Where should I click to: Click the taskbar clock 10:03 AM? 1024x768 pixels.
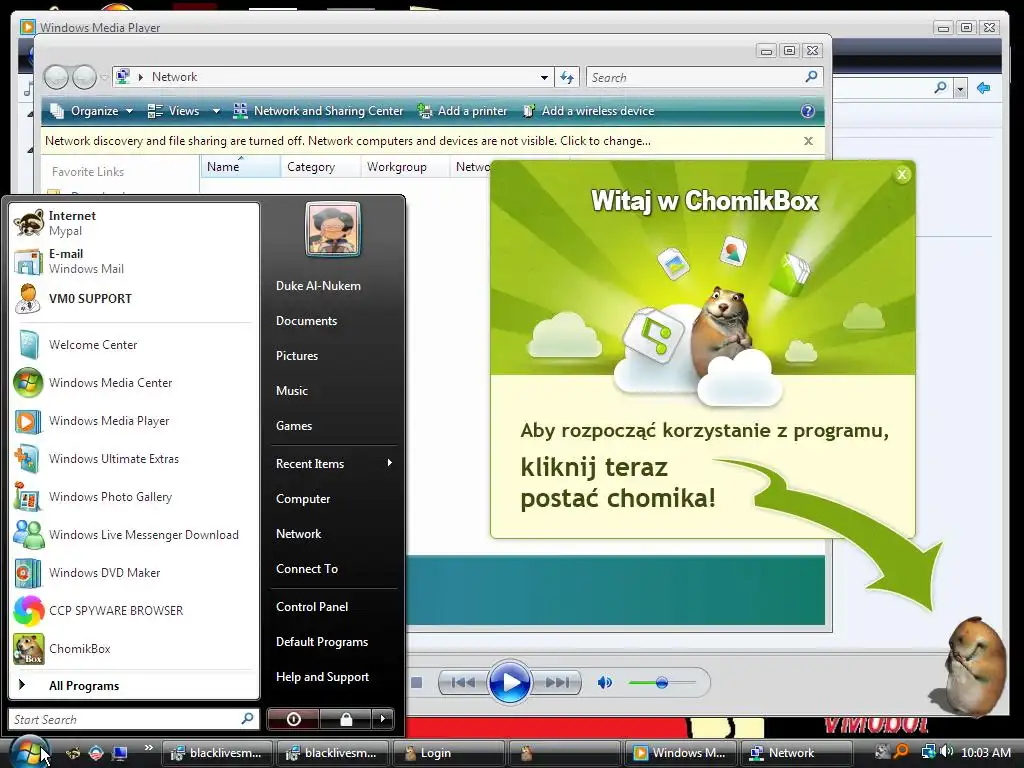pos(986,752)
